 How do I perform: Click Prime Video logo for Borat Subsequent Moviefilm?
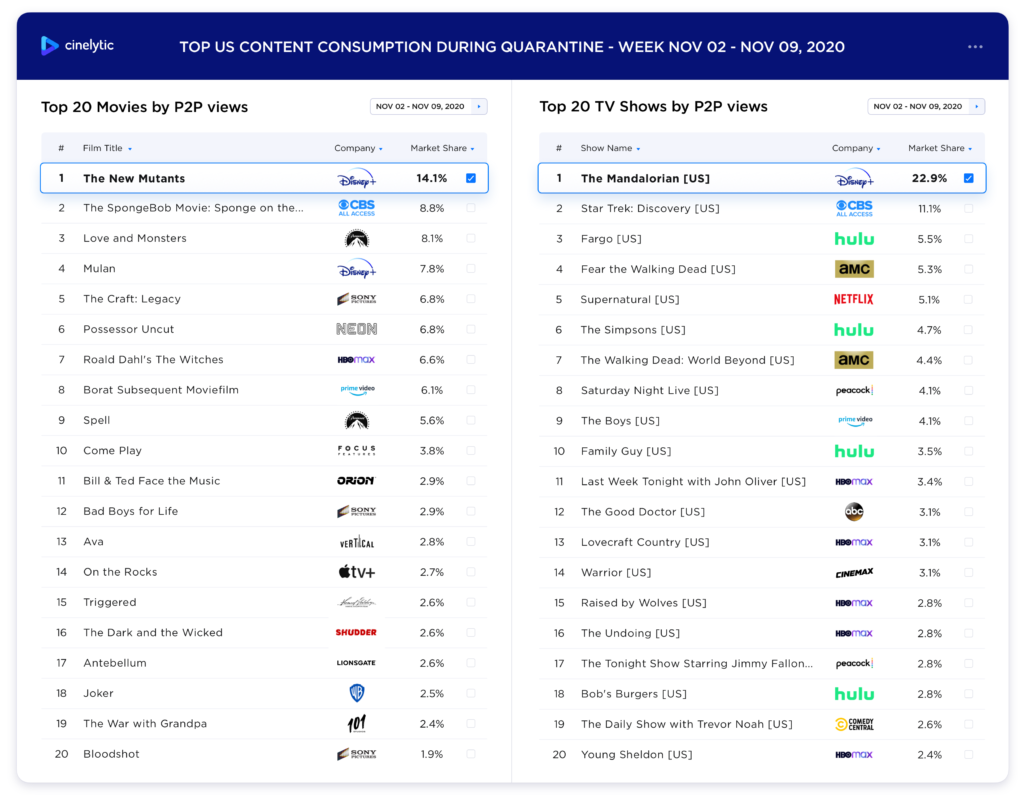357,390
